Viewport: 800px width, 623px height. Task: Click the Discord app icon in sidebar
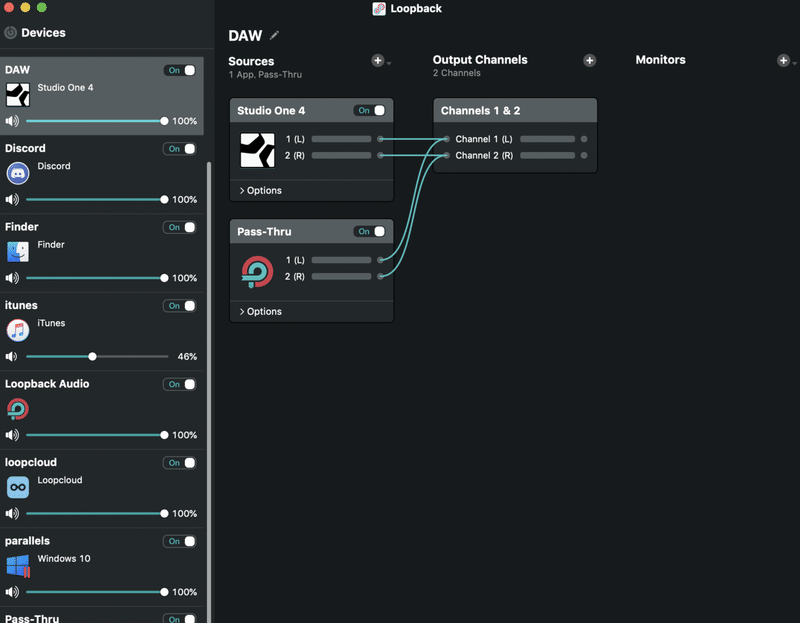[18, 173]
